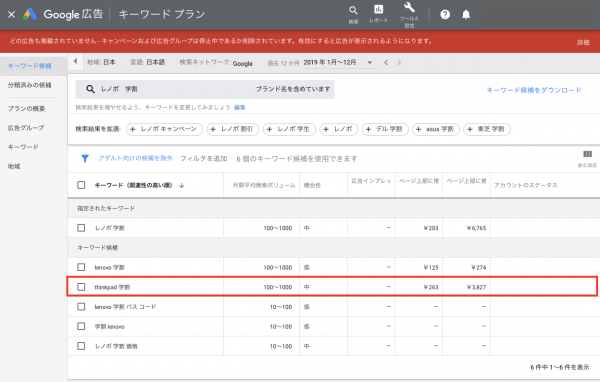600x382 pixels.
Task: Open 広告グループ in the sidebar
Action: click(x=26, y=128)
